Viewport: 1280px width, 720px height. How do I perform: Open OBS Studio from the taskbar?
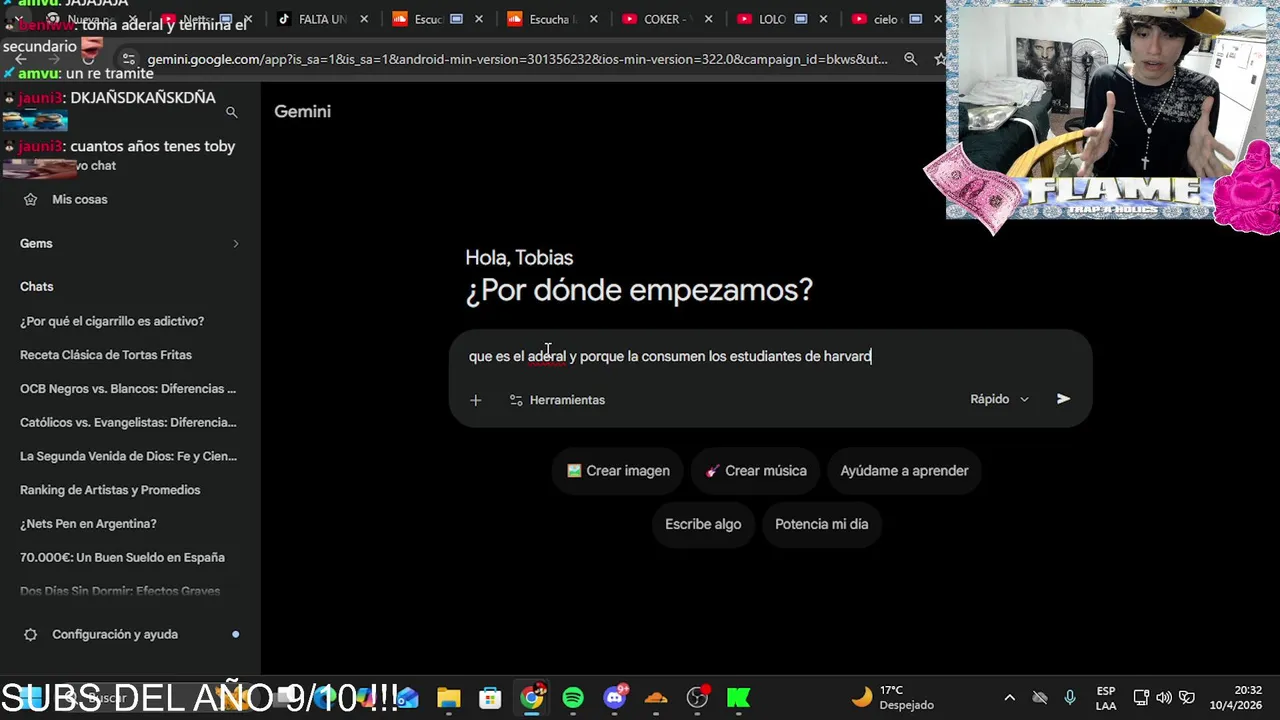click(698, 697)
